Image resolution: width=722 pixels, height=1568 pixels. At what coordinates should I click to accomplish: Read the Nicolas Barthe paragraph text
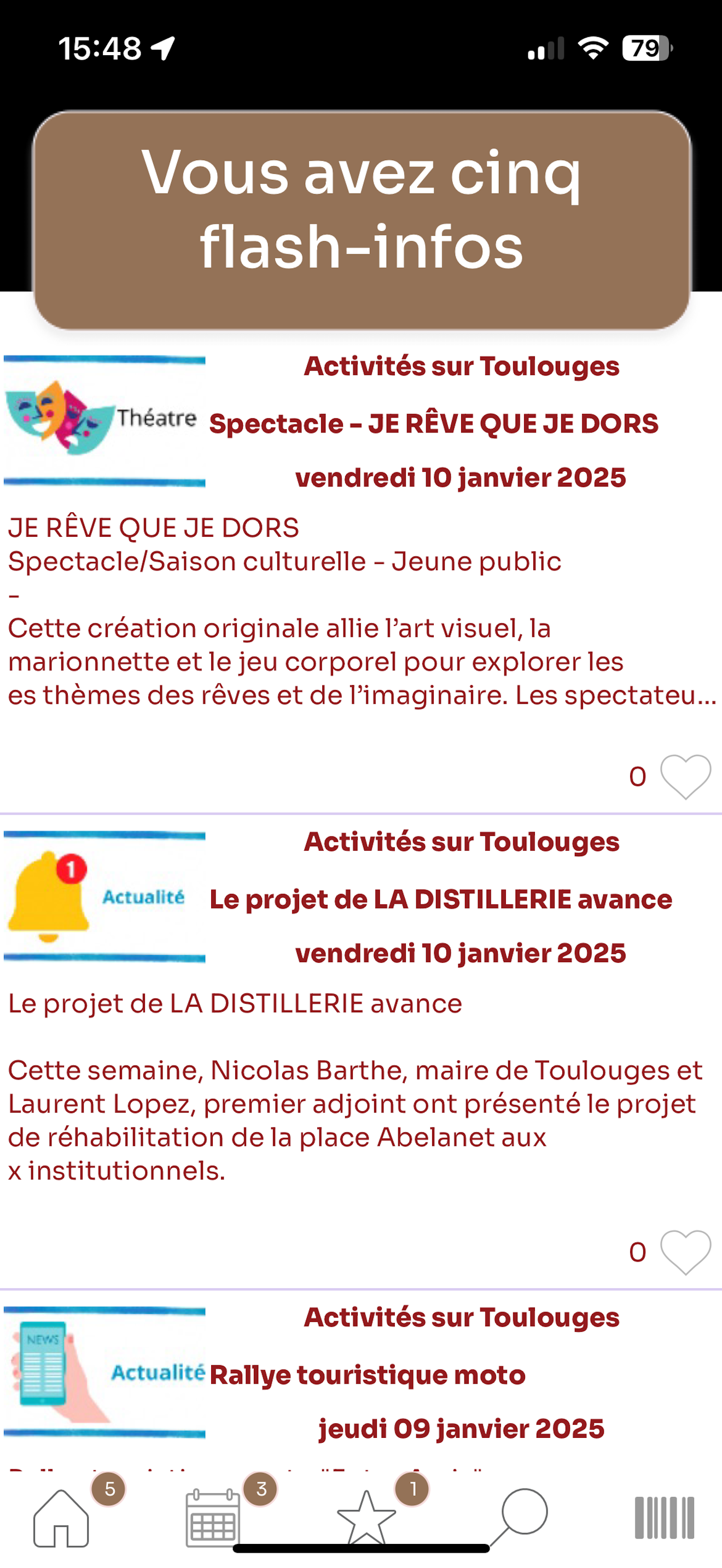[356, 1121]
